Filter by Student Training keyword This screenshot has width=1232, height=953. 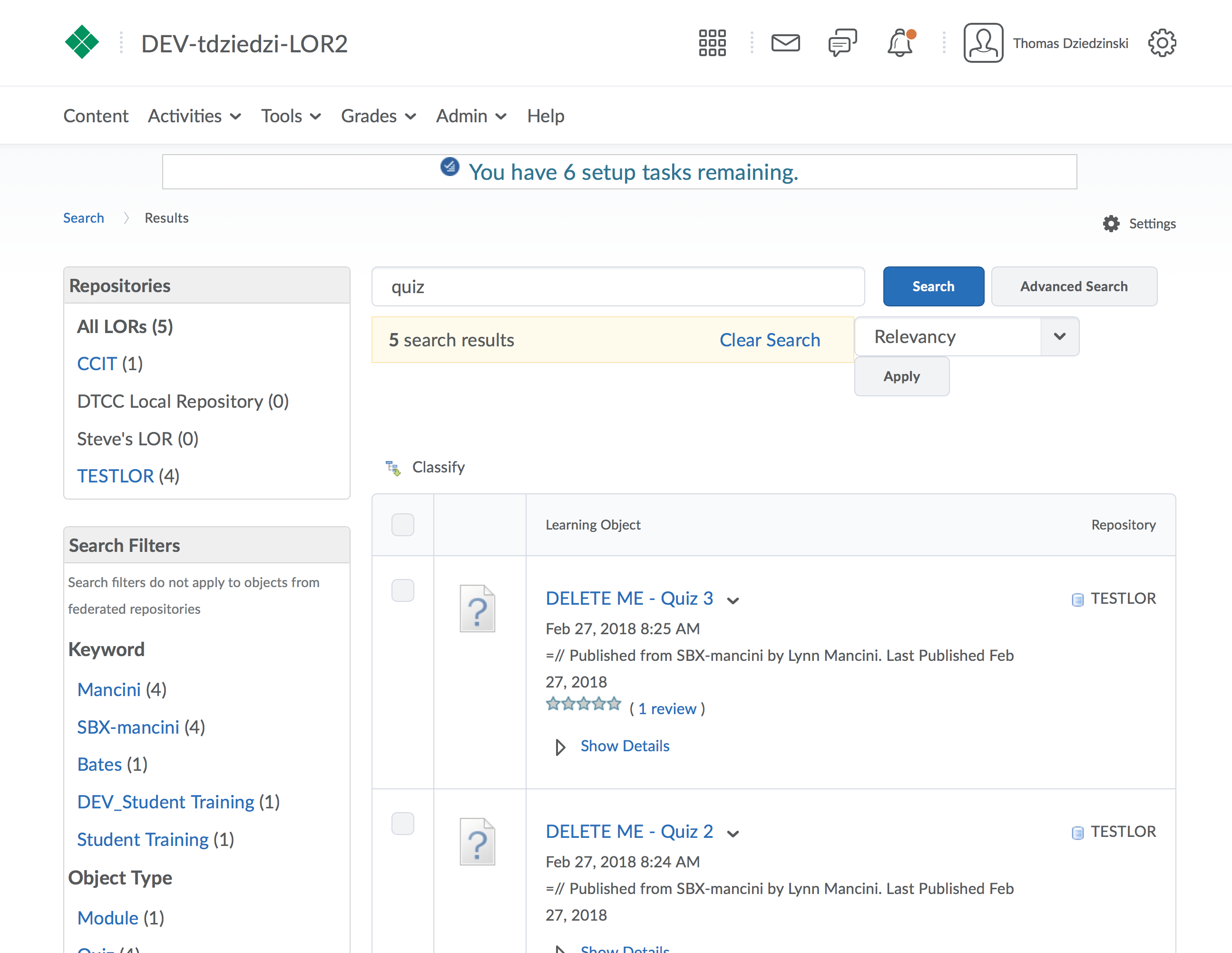pyautogui.click(x=143, y=840)
